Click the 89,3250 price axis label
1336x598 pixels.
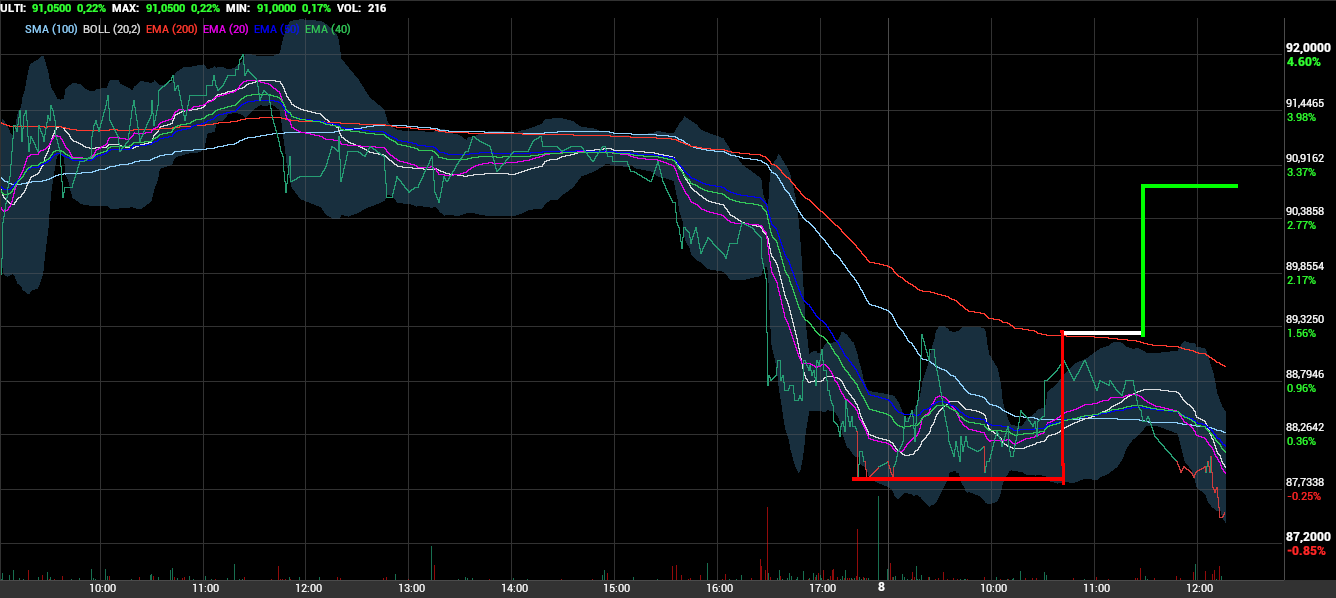pyautogui.click(x=1306, y=319)
